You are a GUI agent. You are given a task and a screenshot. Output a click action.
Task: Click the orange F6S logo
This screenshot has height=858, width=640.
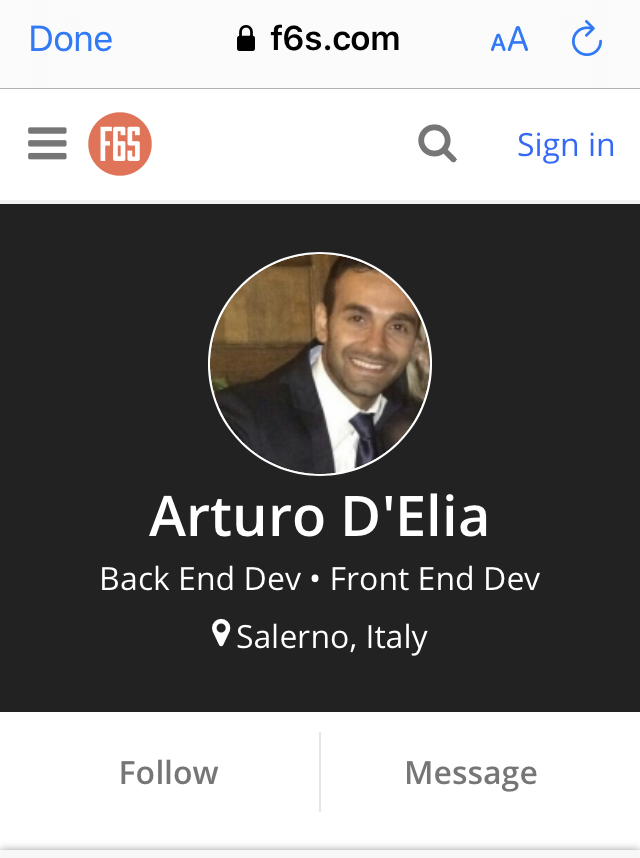tap(120, 144)
